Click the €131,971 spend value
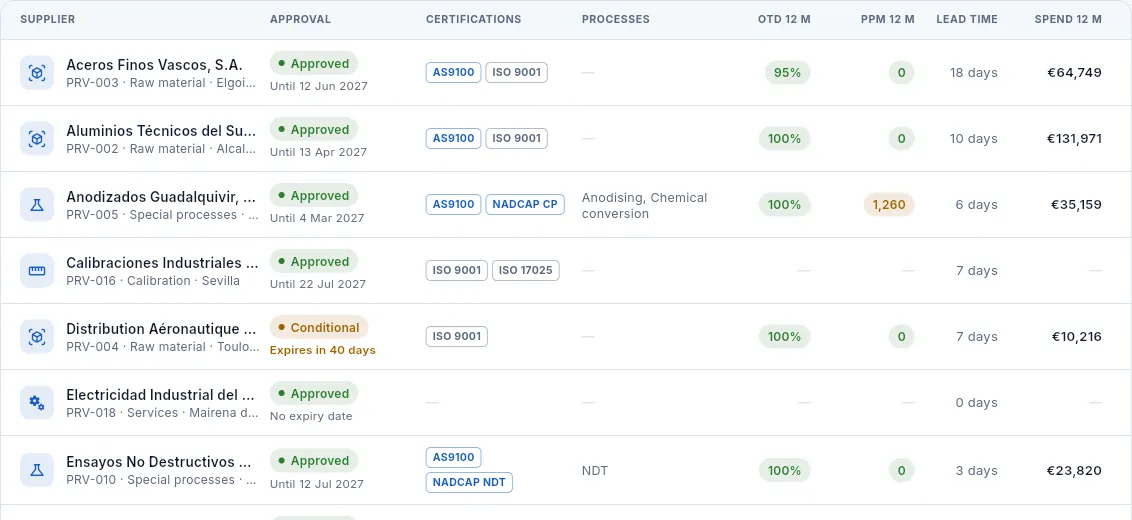This screenshot has height=520, width=1132. pos(1074,139)
